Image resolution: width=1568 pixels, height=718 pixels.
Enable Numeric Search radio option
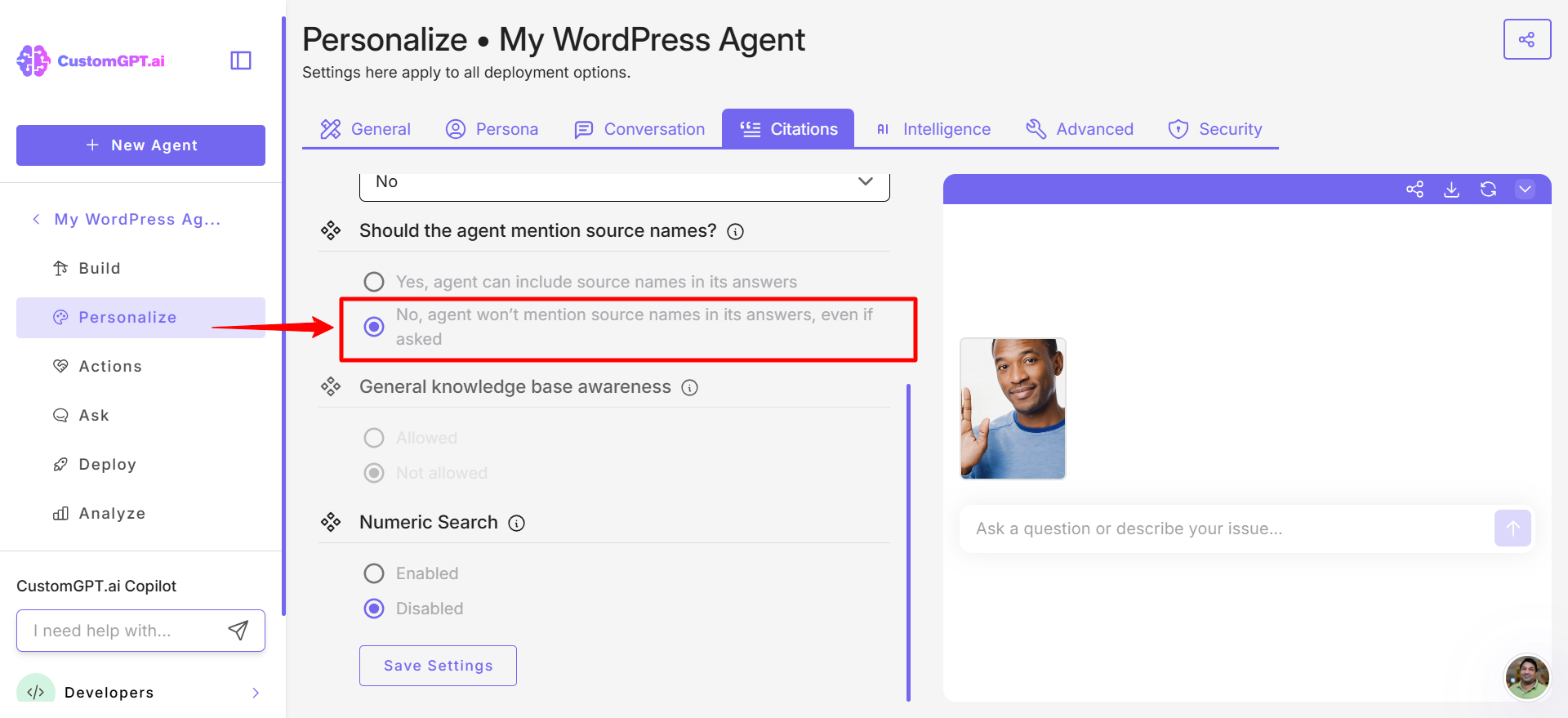point(374,573)
